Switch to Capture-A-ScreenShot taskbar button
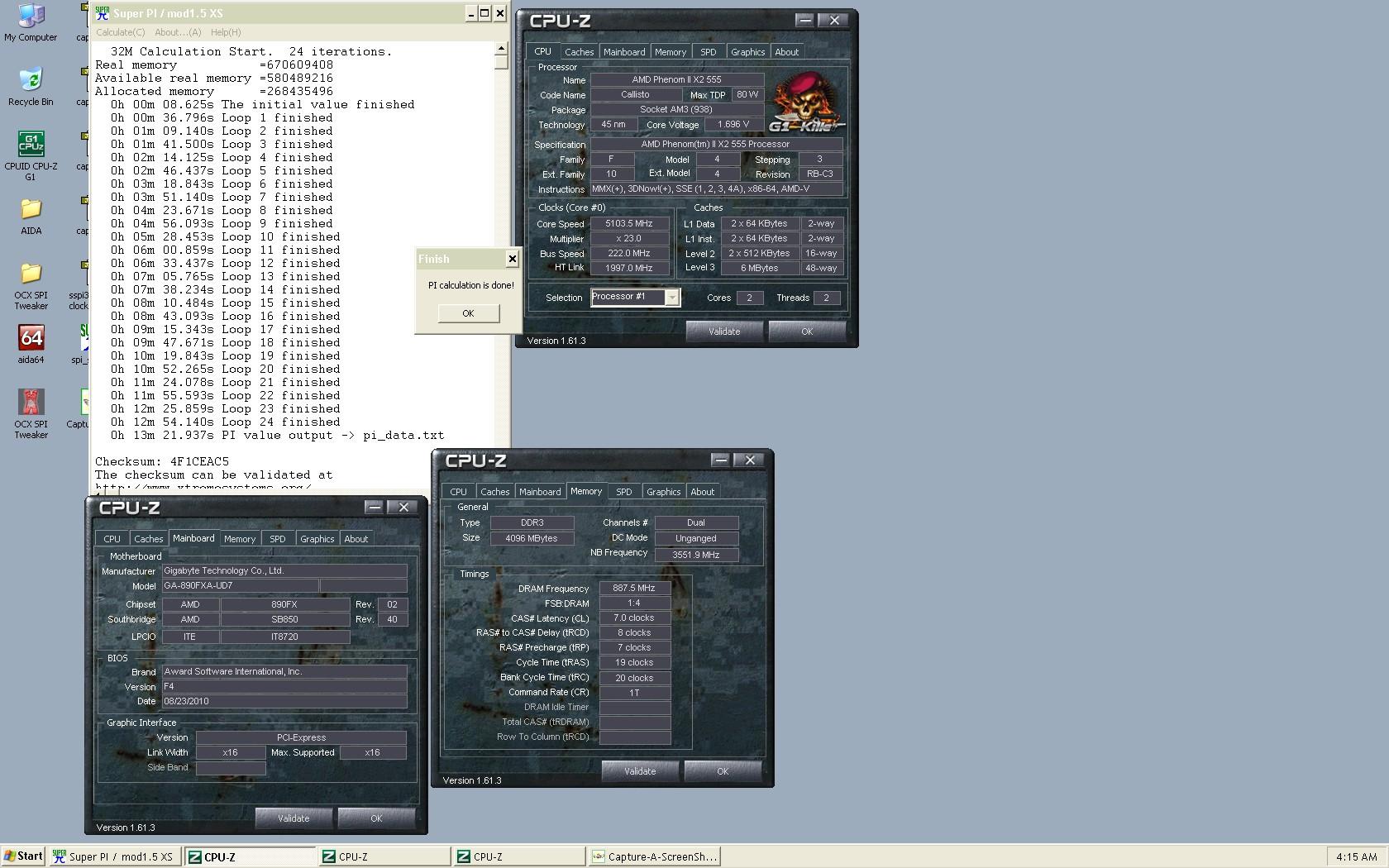 654,856
